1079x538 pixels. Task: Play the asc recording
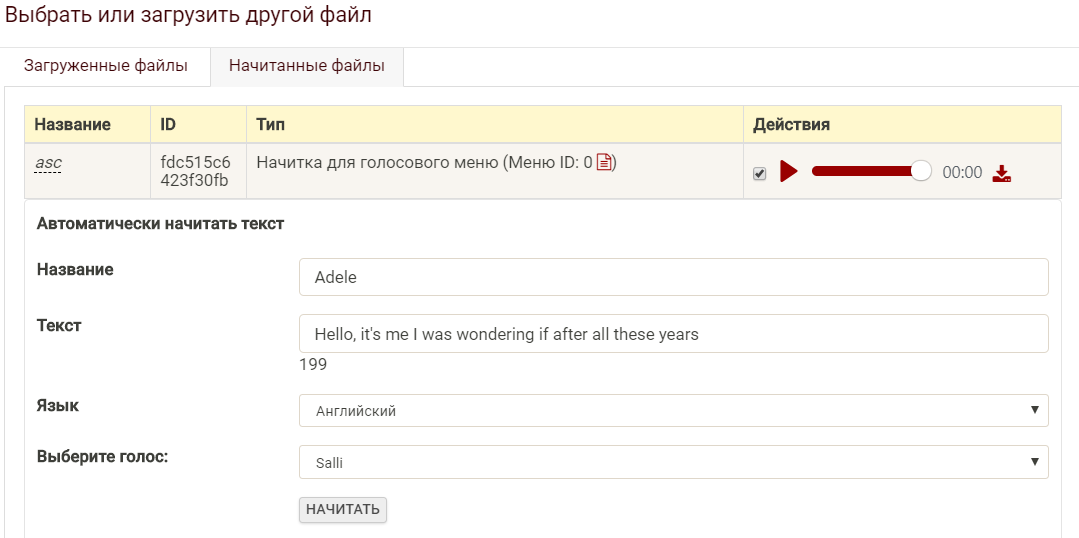click(x=789, y=172)
